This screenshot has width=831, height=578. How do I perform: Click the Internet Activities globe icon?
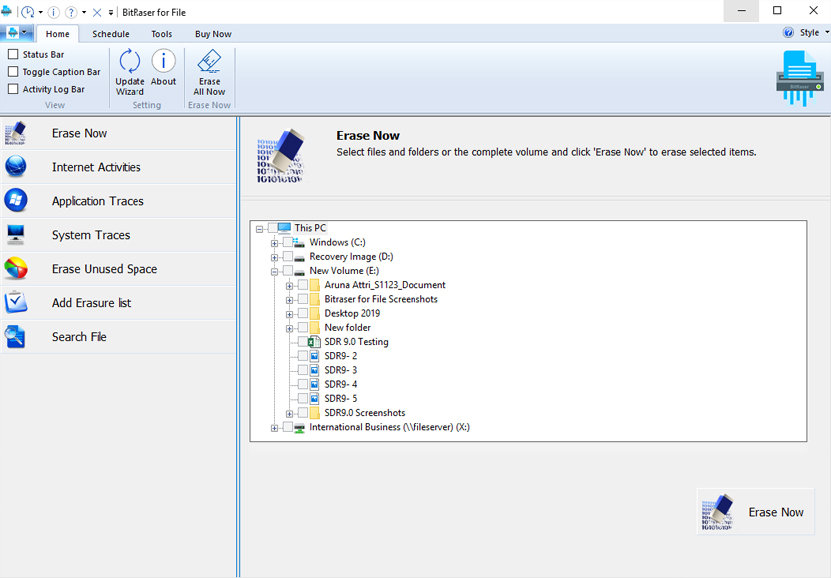click(x=15, y=167)
